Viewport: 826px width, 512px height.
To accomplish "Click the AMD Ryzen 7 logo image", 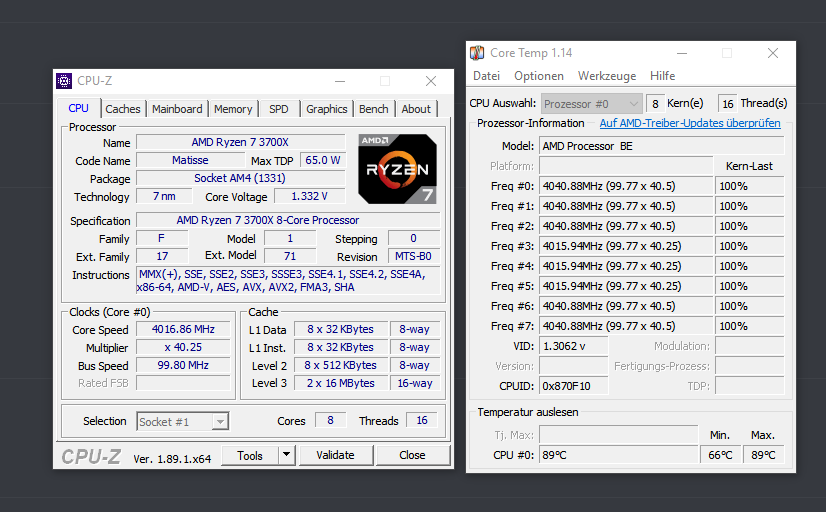I will click(x=397, y=169).
